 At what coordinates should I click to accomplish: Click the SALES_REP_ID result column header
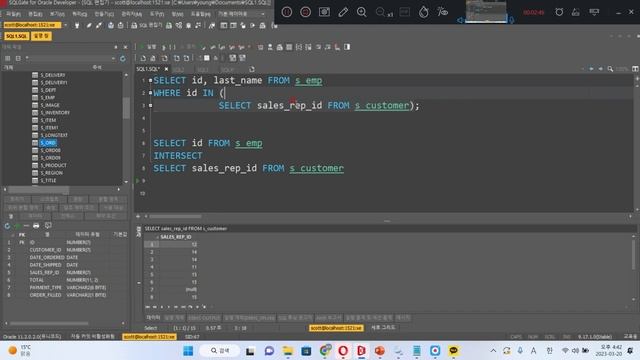(176, 237)
